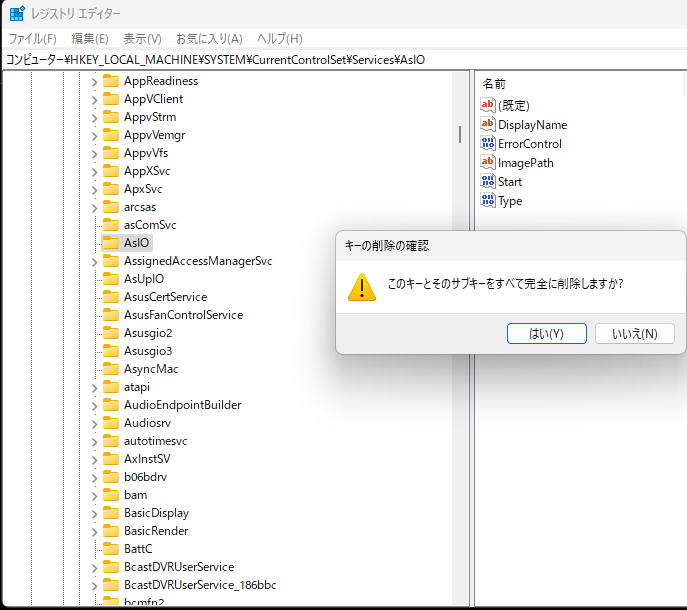Click the key tree vertical scrollbar thumb
The width and height of the screenshot is (687, 610).
(460, 135)
